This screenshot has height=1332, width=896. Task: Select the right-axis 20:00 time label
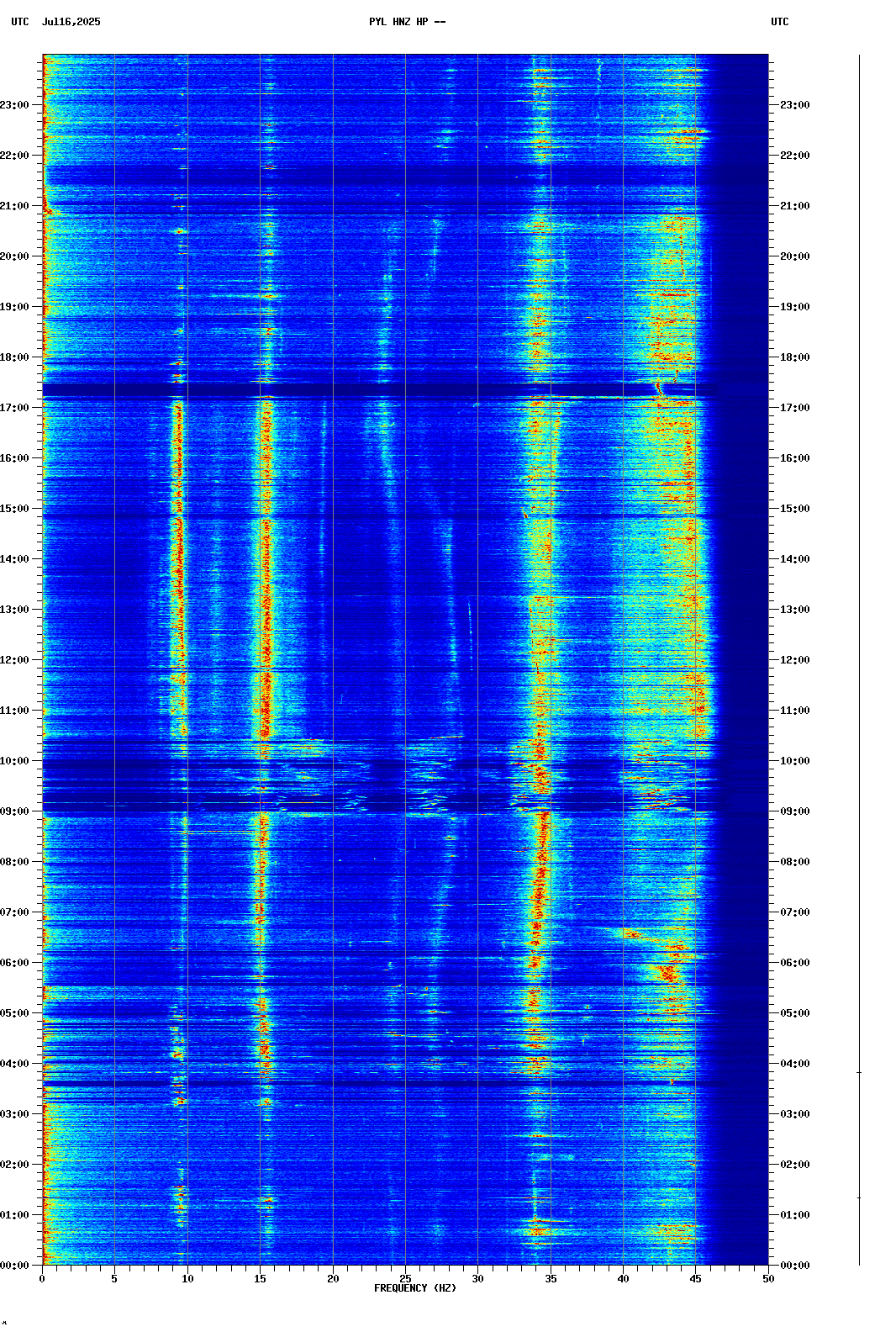(795, 256)
